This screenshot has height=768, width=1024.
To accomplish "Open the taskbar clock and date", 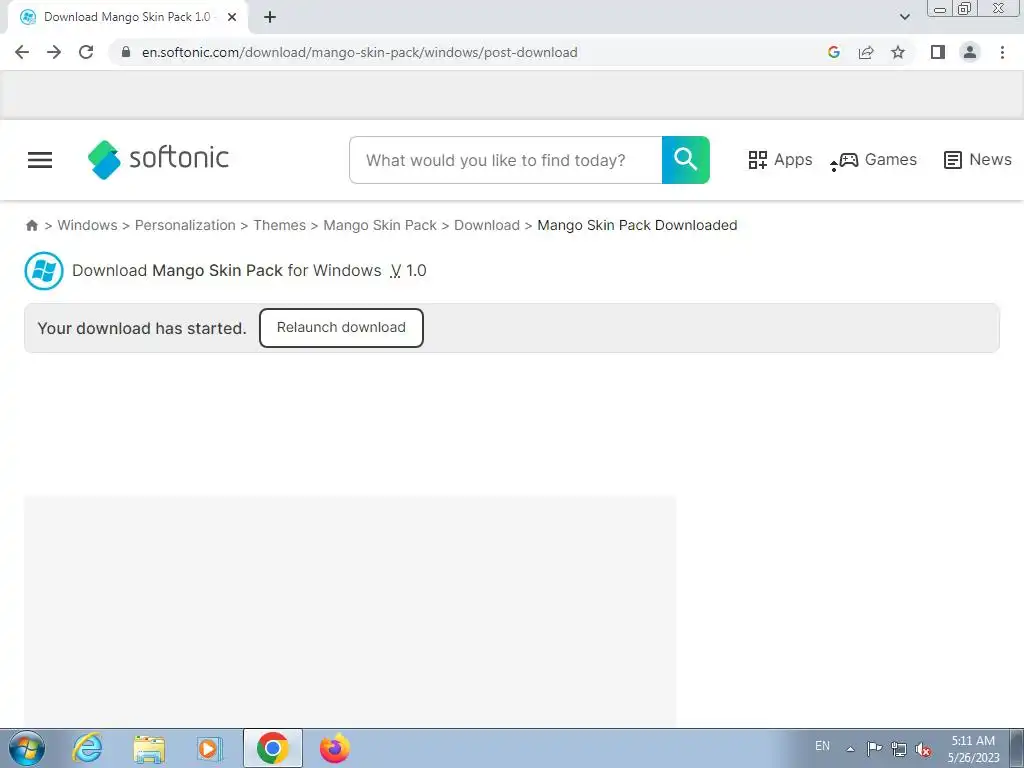I will coord(973,748).
